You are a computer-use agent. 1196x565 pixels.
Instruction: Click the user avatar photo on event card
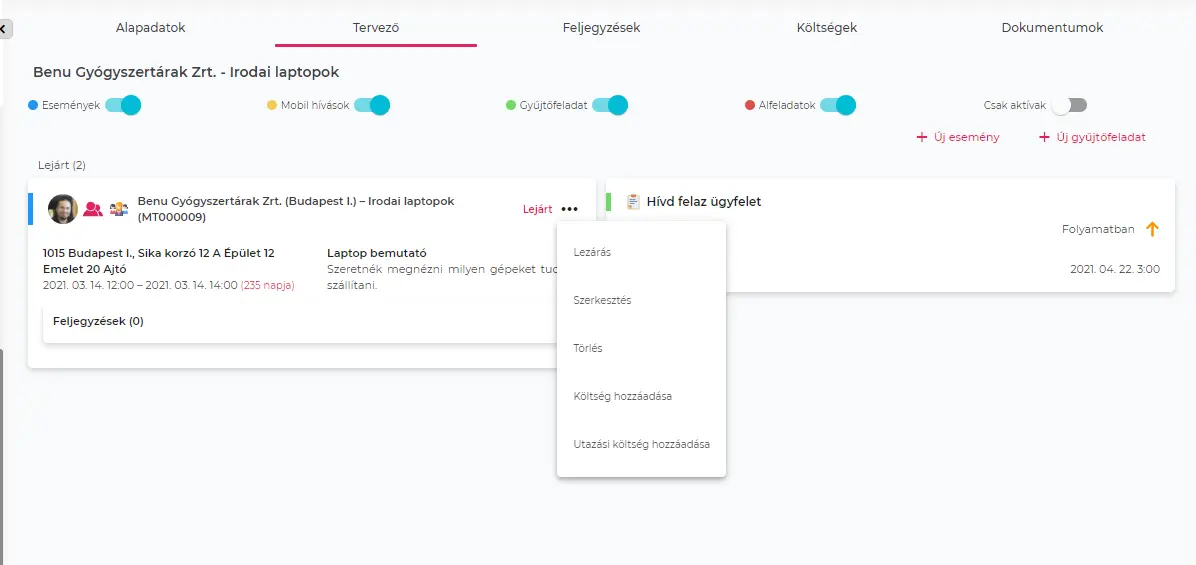[x=62, y=209]
